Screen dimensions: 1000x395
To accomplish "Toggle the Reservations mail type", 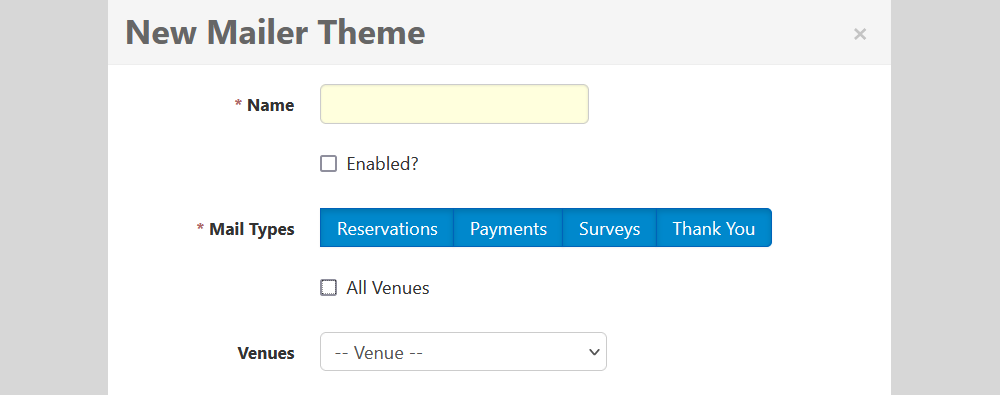I will 386,228.
